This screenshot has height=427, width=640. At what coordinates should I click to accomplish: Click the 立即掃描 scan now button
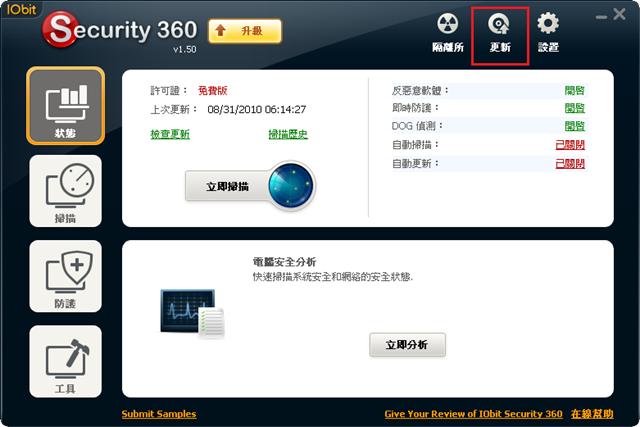[227, 187]
